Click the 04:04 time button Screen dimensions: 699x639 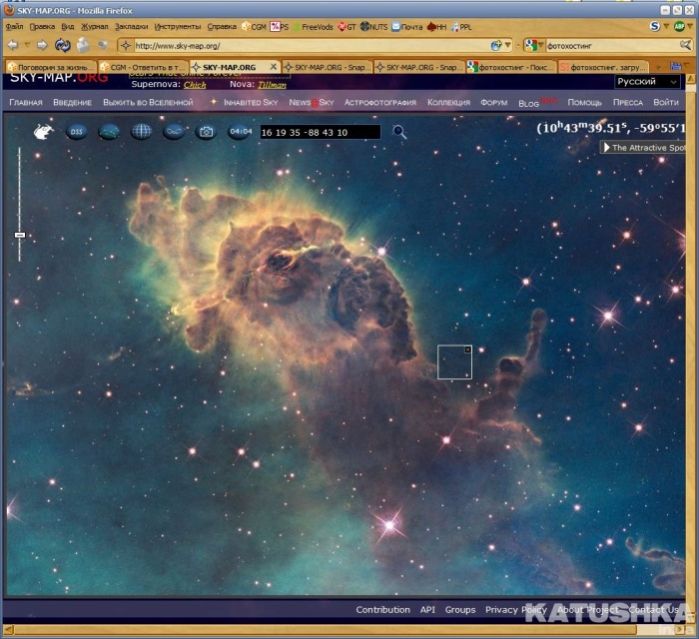pyautogui.click(x=240, y=132)
